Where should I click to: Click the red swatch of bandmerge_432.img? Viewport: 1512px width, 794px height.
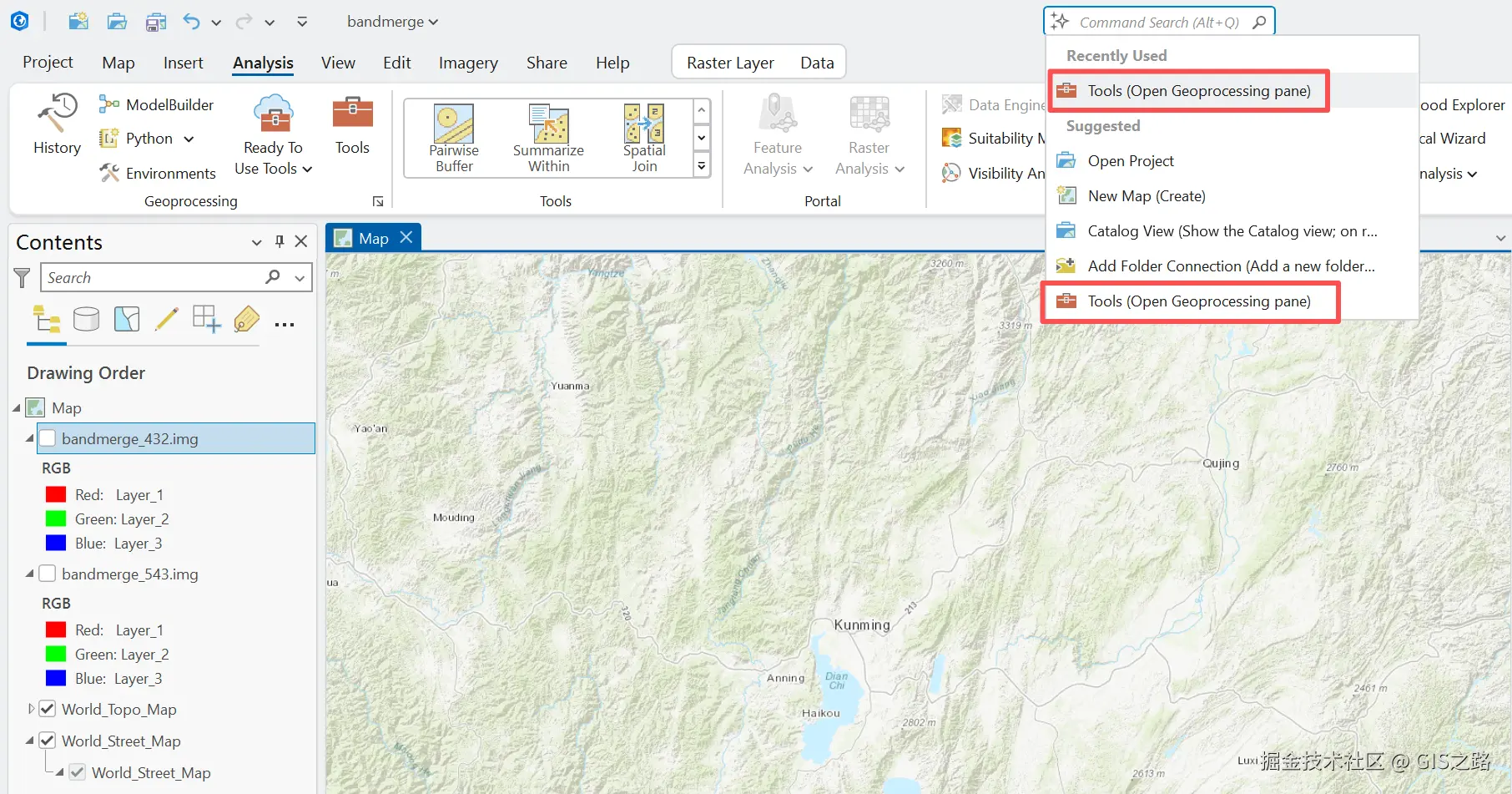(x=56, y=494)
